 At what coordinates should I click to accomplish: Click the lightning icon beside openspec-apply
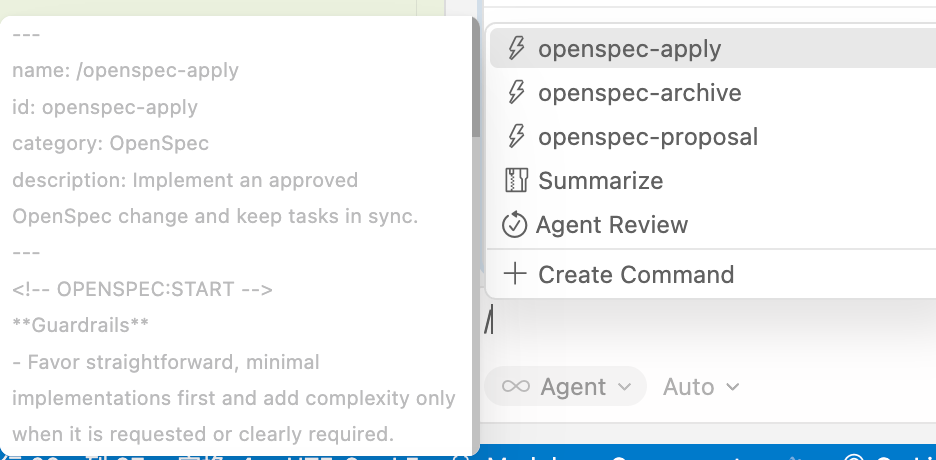click(516, 48)
